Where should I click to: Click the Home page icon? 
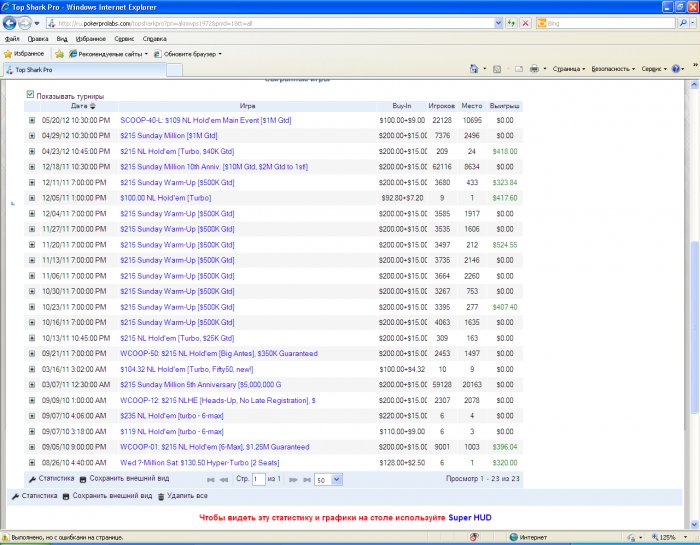coord(474,69)
